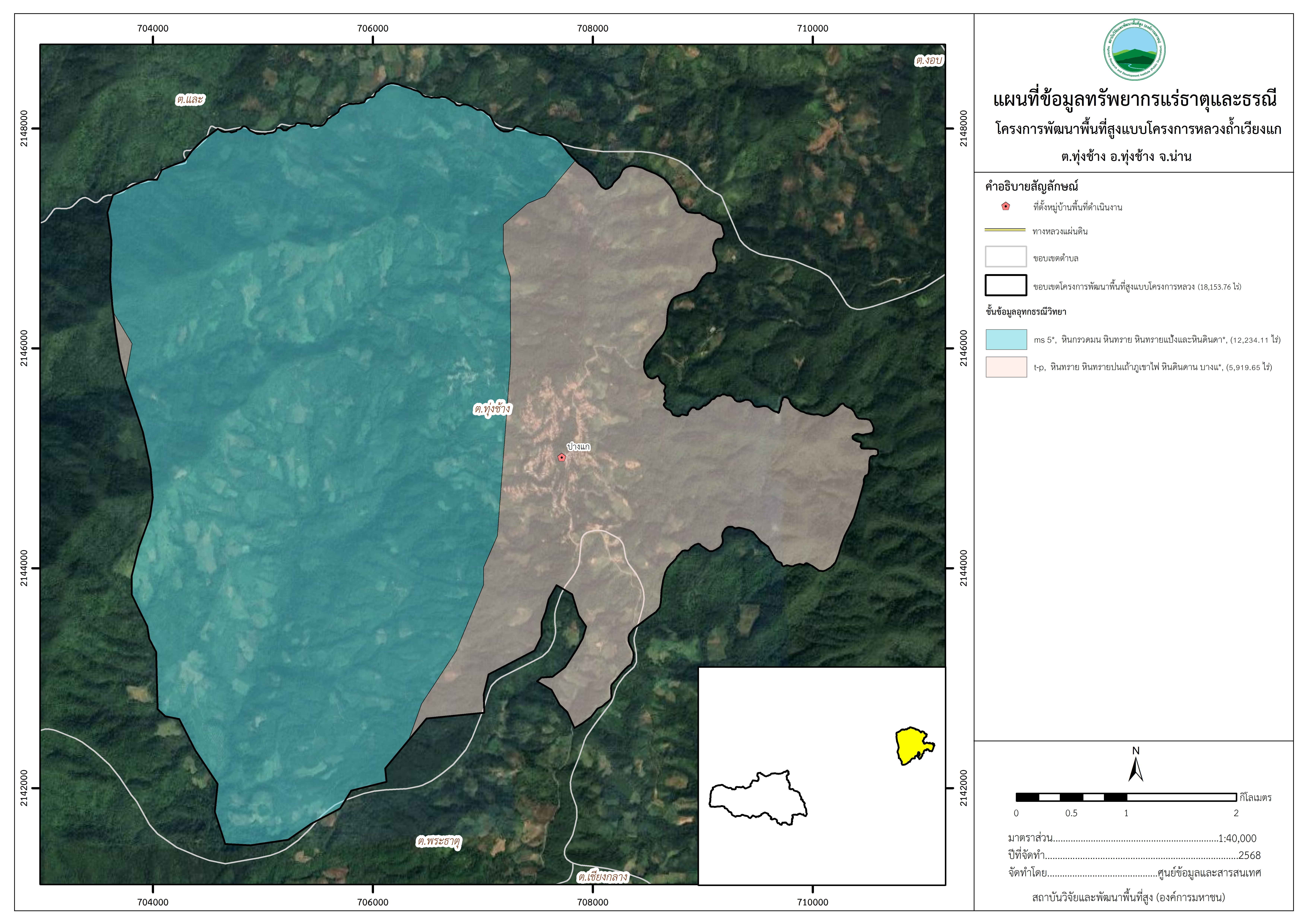Click the 2148000 northing label left of the map

[24, 129]
